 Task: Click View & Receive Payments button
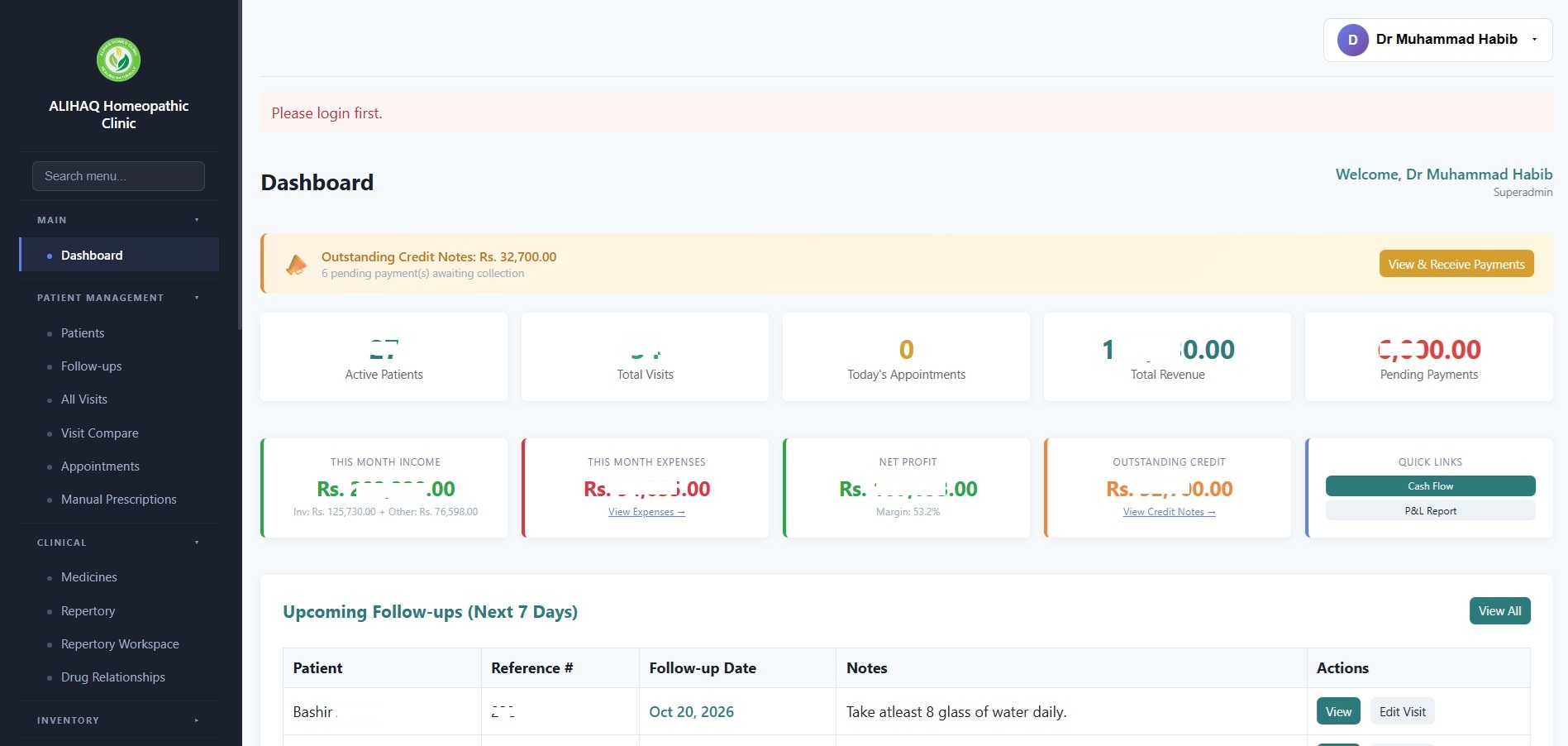pos(1456,264)
